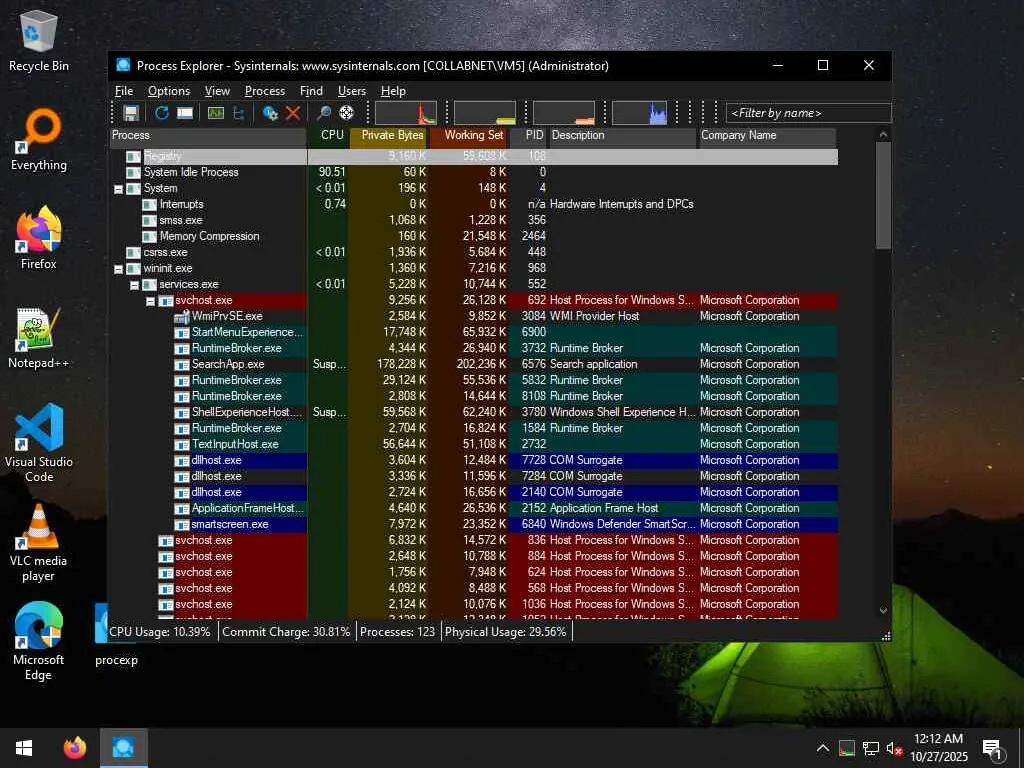Image resolution: width=1024 pixels, height=768 pixels.
Task: Collapse the svchost.exe PID 692 node
Action: coord(150,301)
